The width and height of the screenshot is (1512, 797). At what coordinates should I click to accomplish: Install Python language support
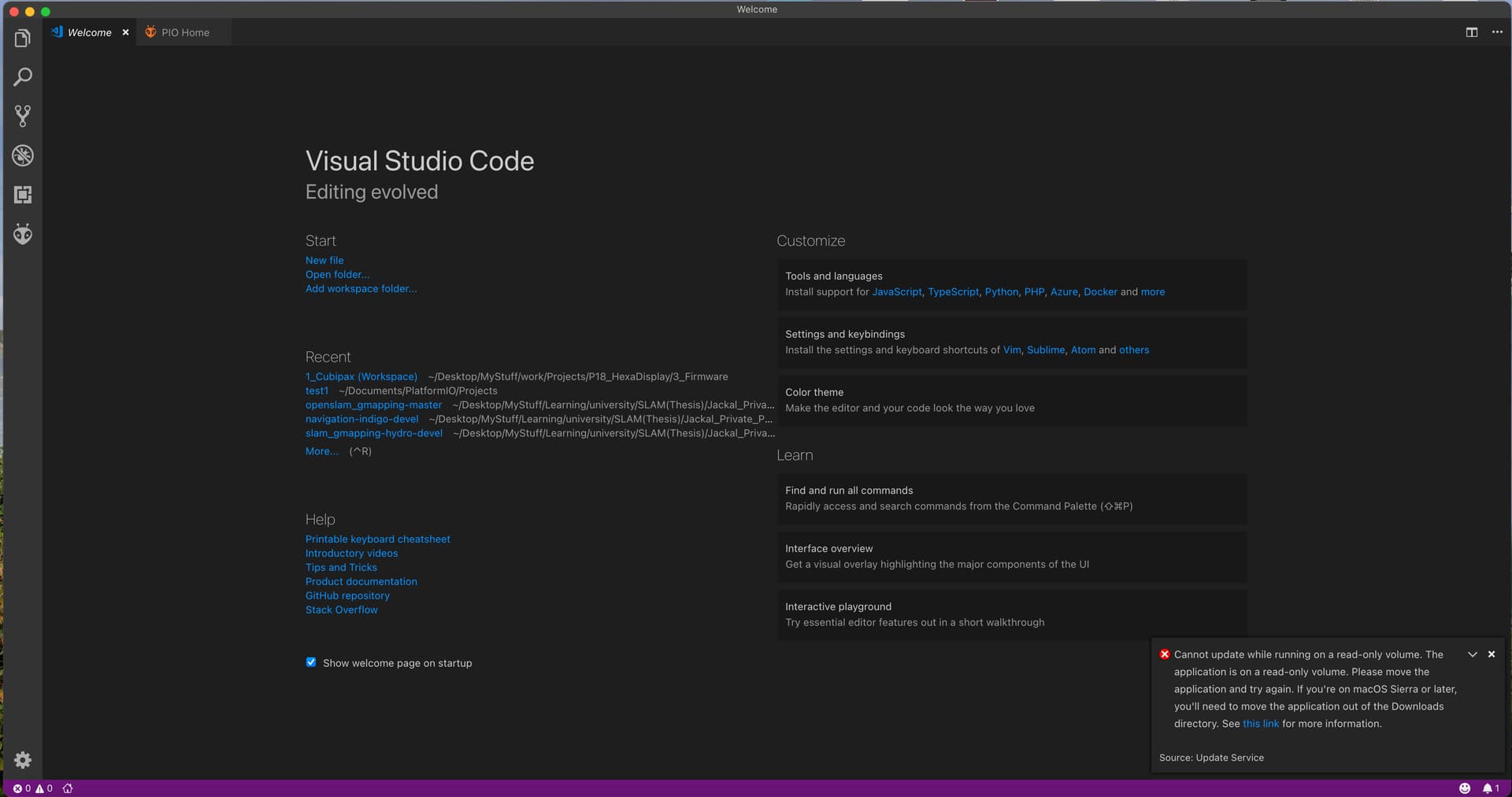click(x=1002, y=291)
